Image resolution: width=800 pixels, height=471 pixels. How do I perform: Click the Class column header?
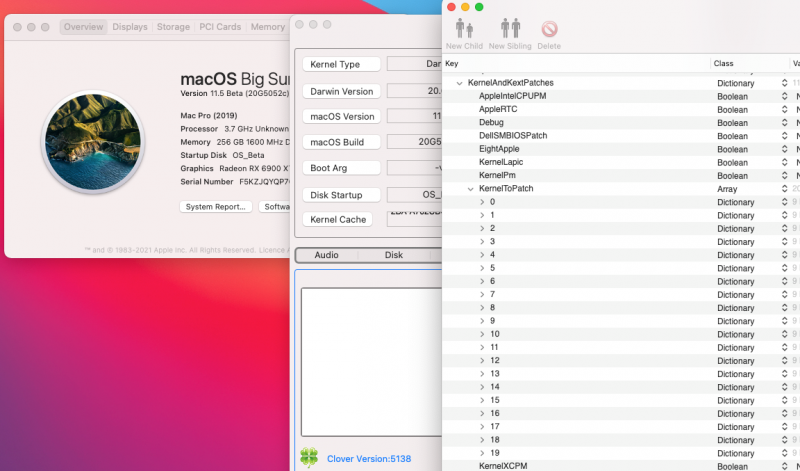point(750,64)
